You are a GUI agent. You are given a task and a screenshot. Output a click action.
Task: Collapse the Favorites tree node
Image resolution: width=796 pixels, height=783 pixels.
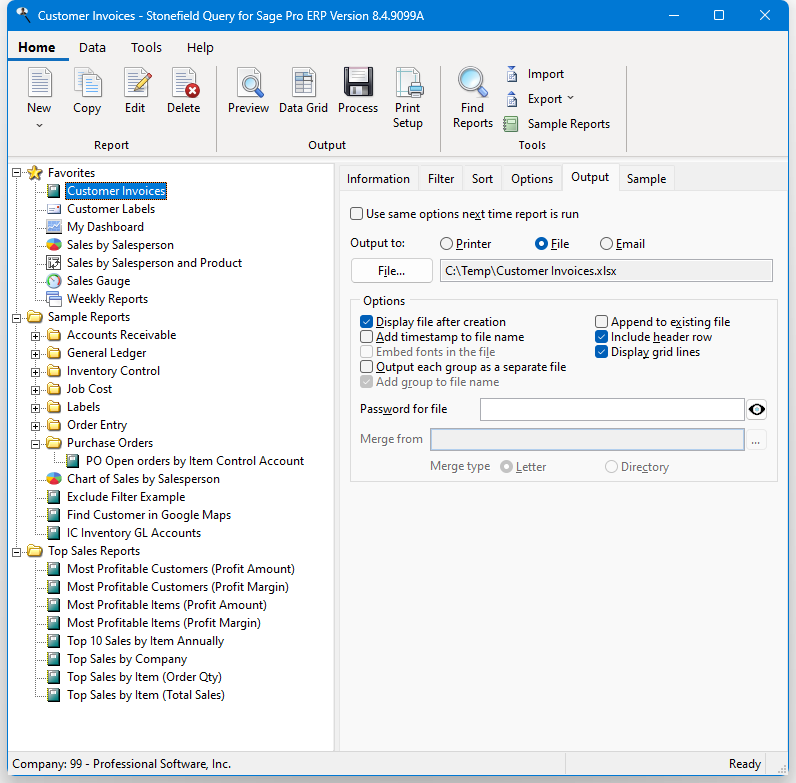pos(16,173)
